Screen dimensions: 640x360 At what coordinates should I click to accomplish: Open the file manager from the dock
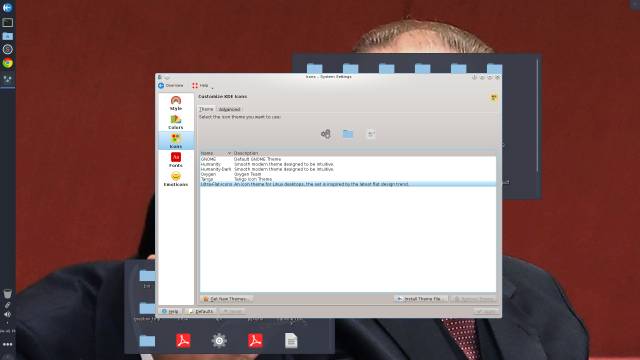coord(7,36)
